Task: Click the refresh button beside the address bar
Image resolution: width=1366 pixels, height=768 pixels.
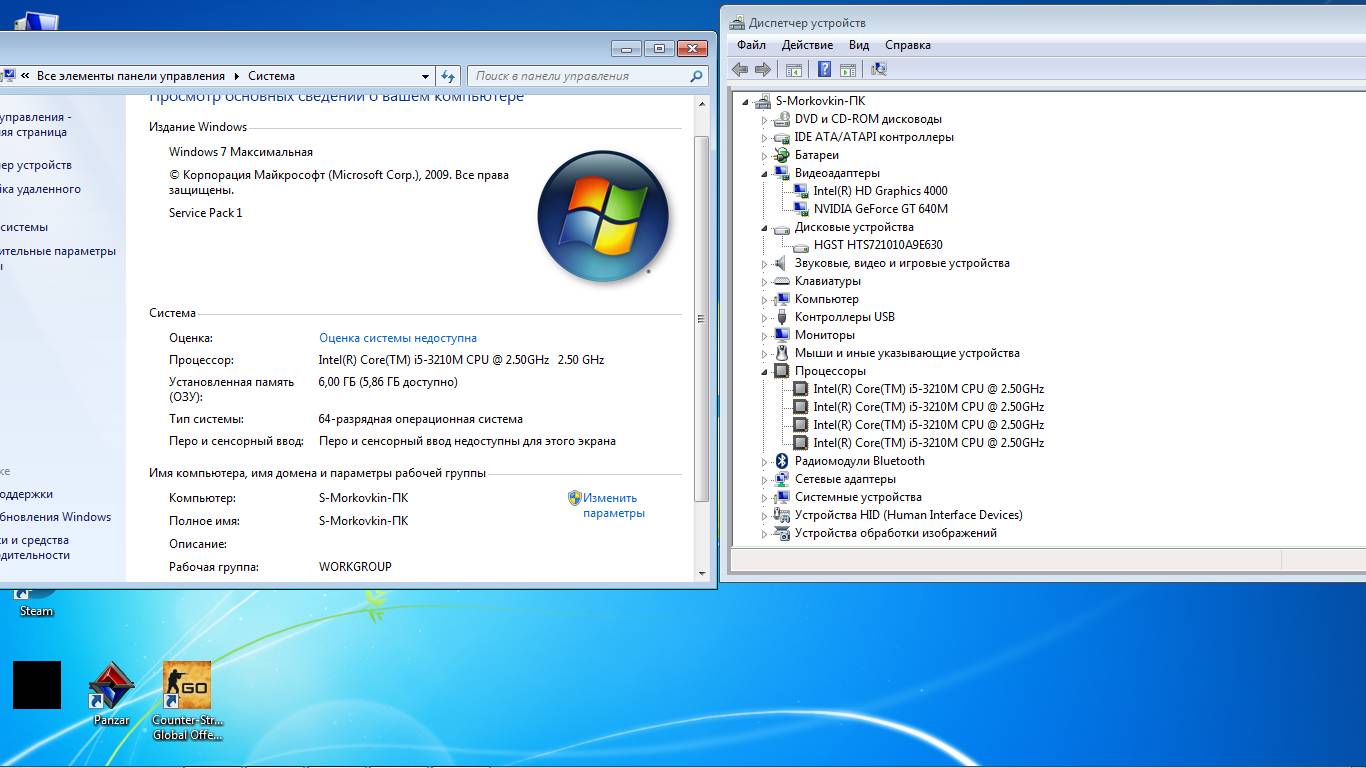Action: (448, 76)
